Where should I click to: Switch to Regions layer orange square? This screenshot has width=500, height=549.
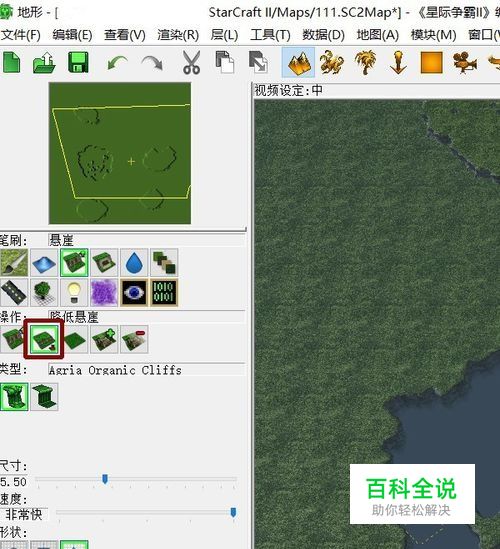click(x=432, y=62)
